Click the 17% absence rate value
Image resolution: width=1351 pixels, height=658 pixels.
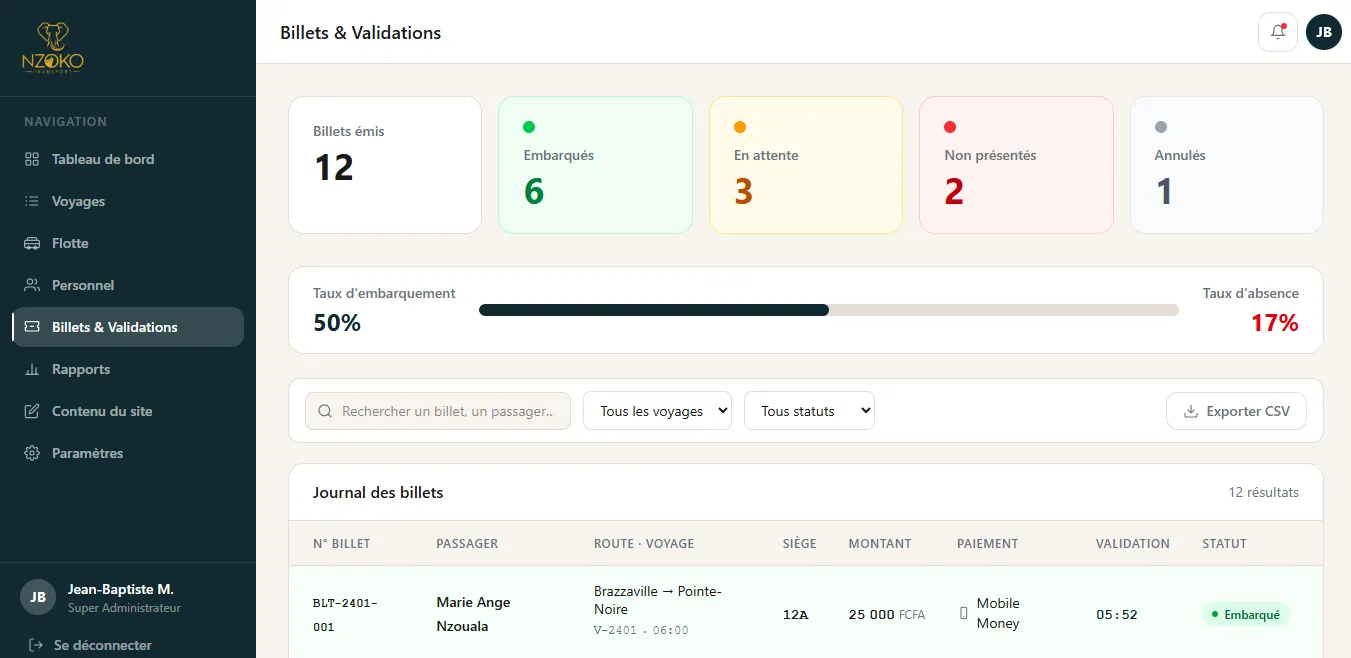pyautogui.click(x=1275, y=323)
